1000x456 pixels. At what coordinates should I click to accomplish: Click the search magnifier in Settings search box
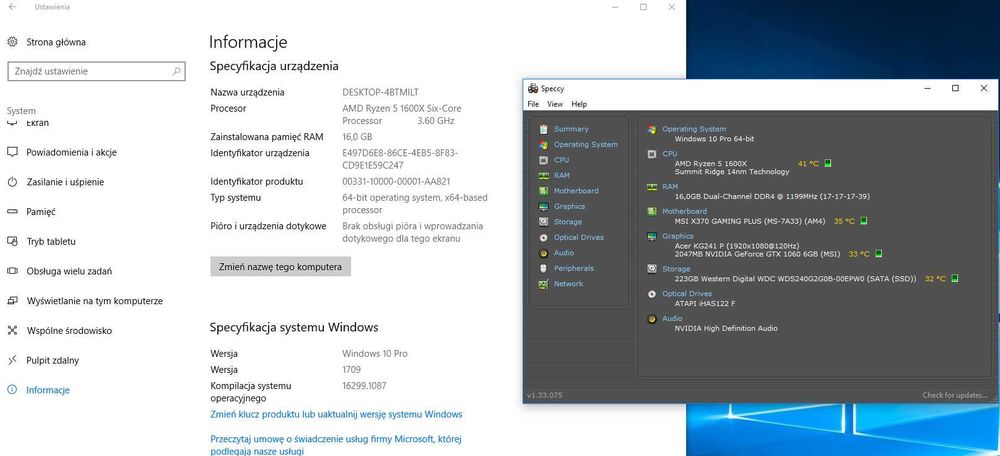click(177, 71)
